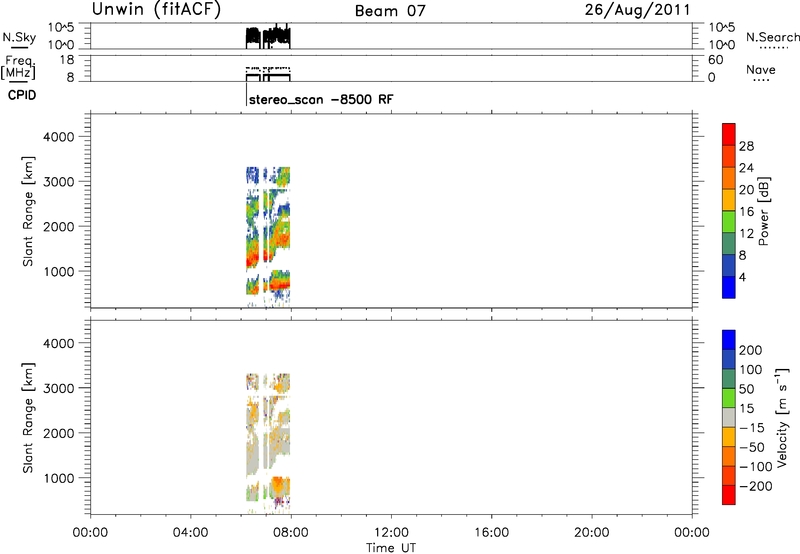Click the '20:00' time tick label
800x554 pixels.
pos(592,533)
